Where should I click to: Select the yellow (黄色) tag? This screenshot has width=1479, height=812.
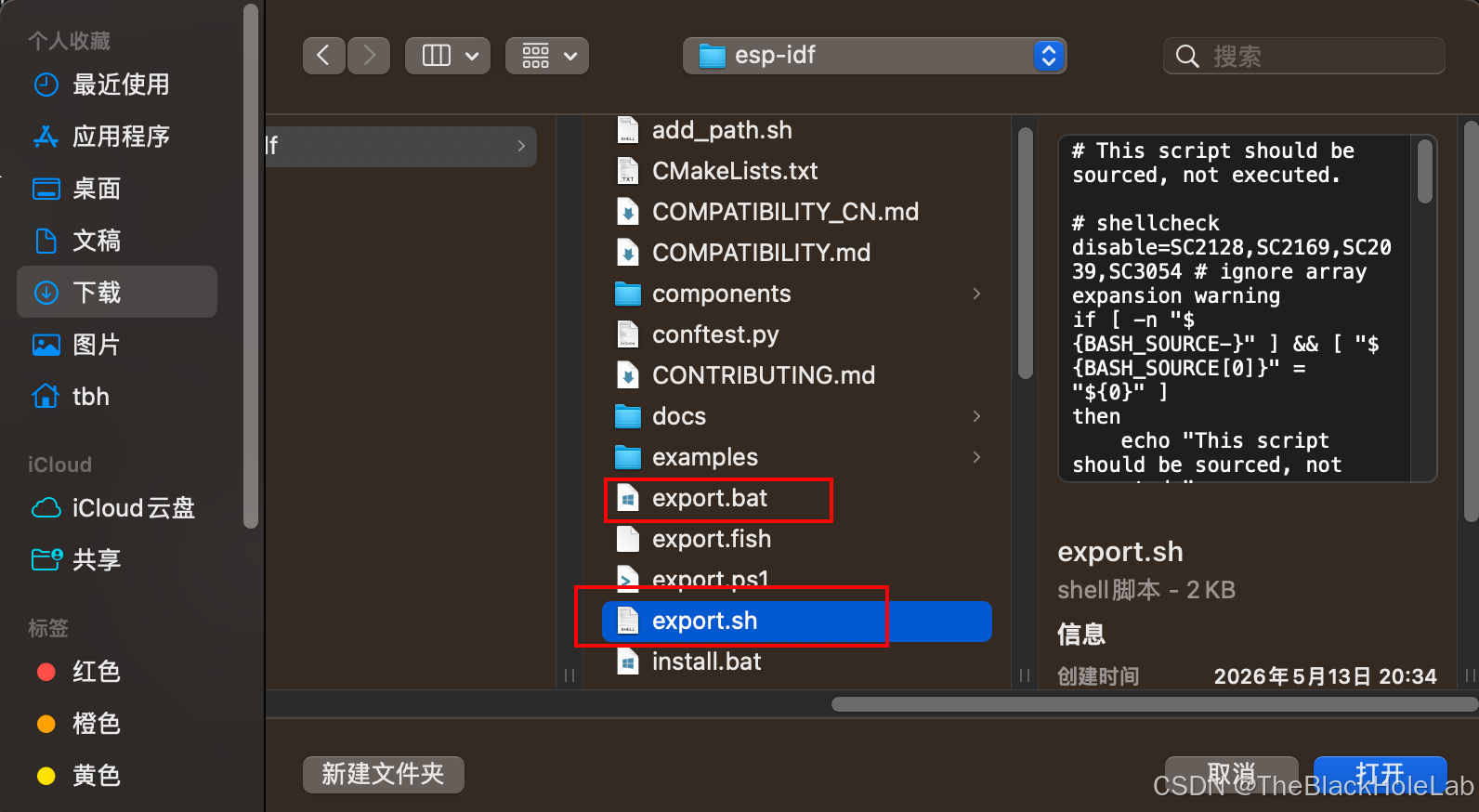pos(117,776)
